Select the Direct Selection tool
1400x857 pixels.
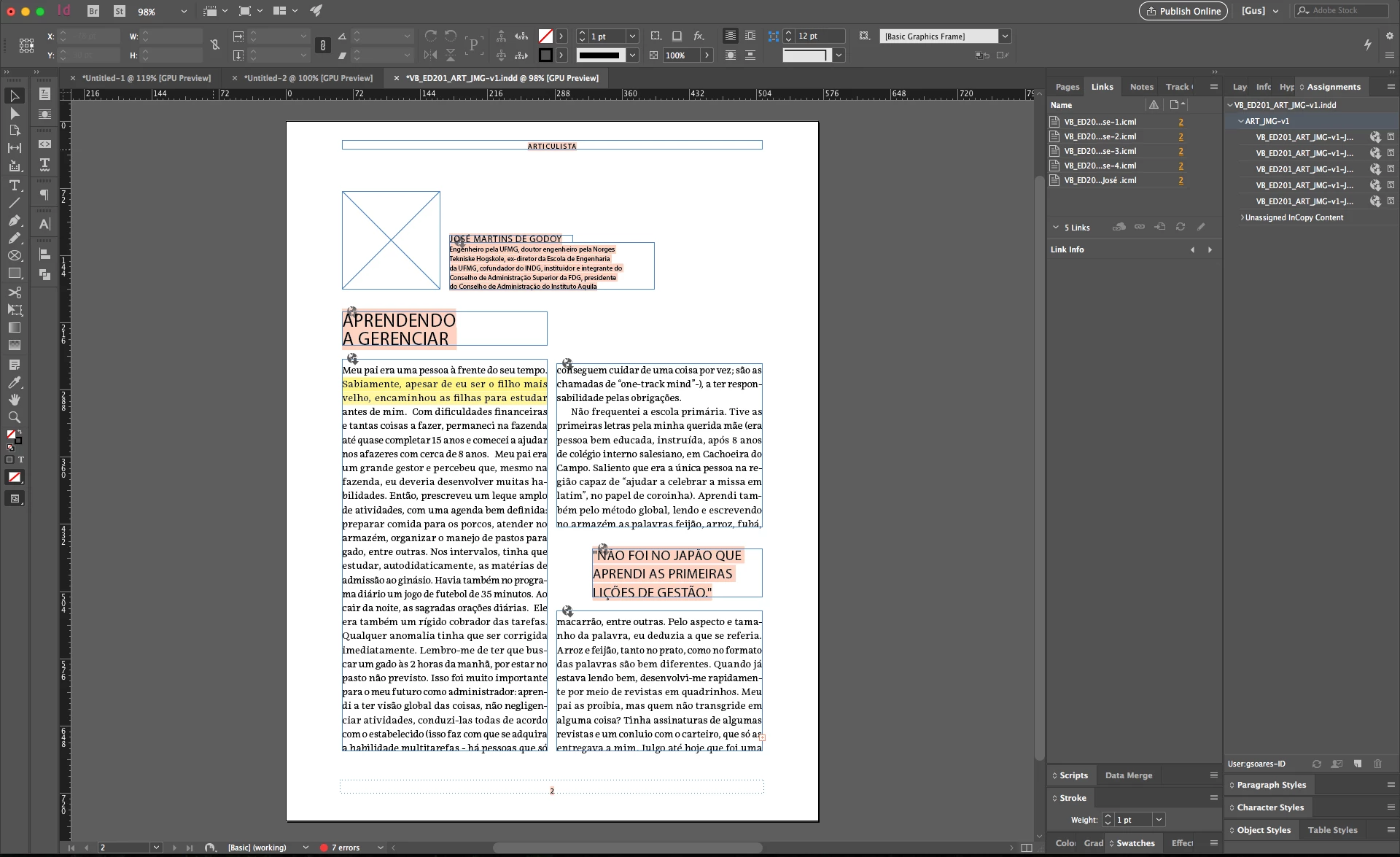tap(14, 113)
